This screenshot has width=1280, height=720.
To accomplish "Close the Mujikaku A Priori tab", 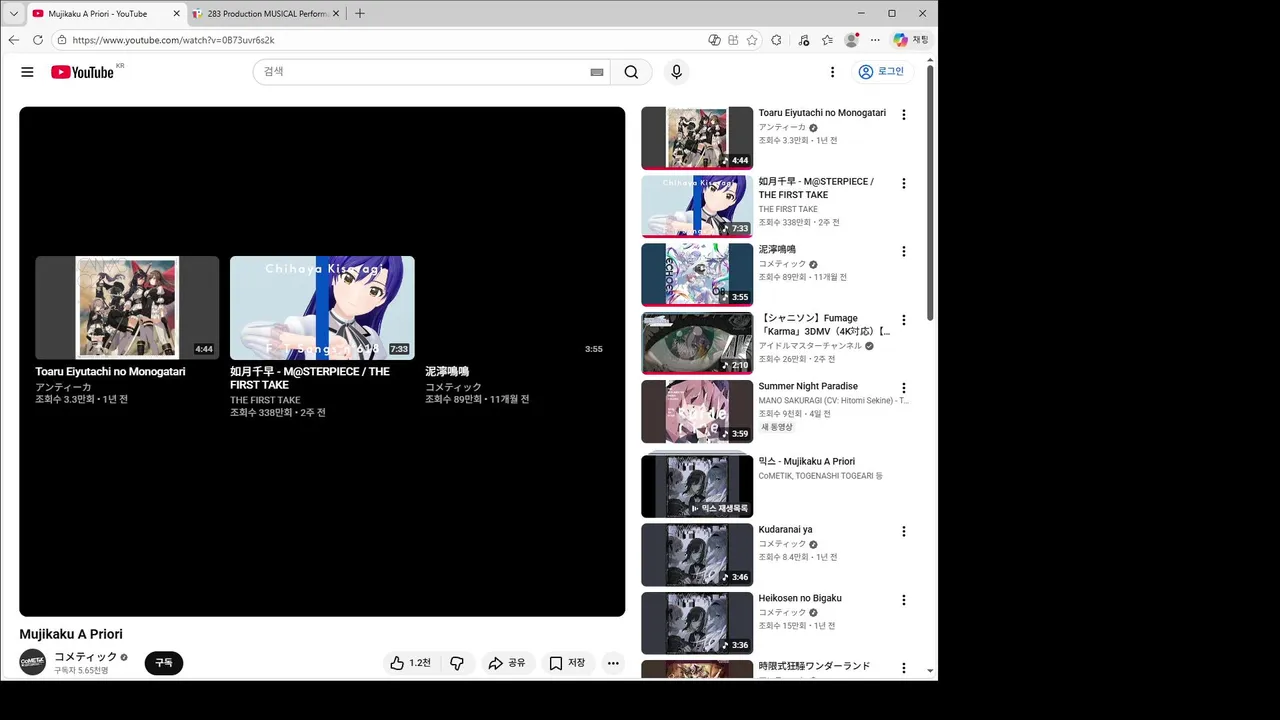I will pos(177,14).
